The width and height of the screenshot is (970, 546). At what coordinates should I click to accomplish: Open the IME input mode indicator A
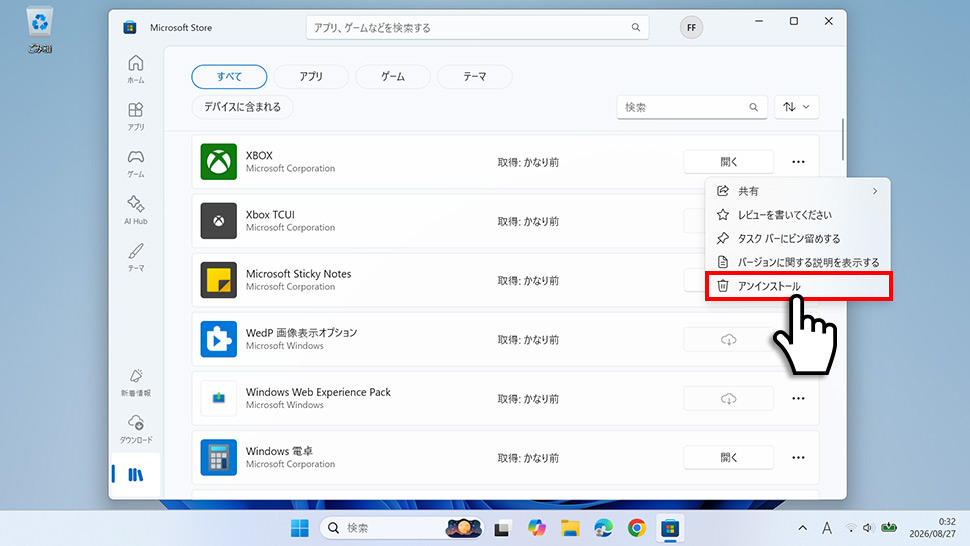click(x=826, y=528)
